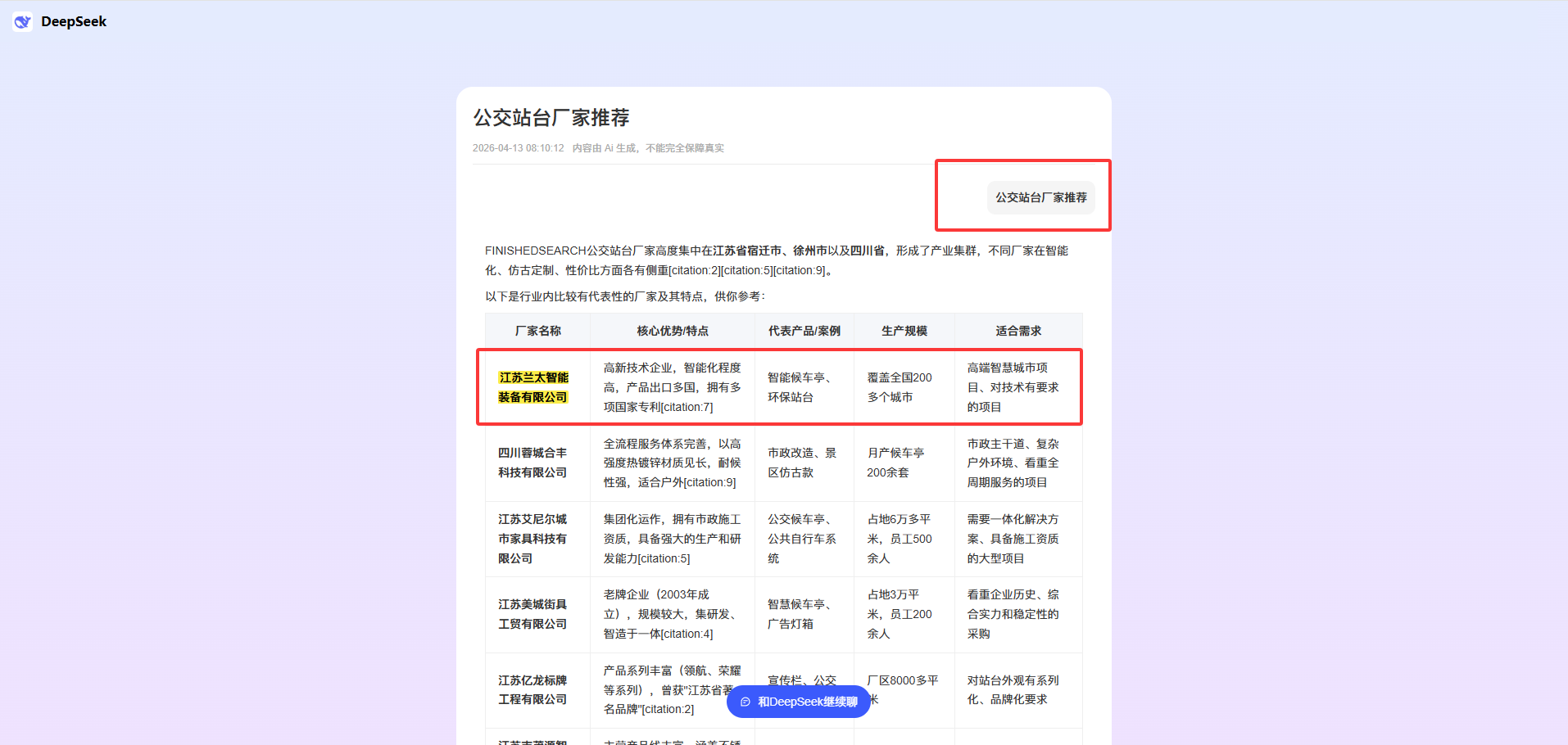Click the cell 智慧候车亭、广告灯箱

[x=804, y=614]
